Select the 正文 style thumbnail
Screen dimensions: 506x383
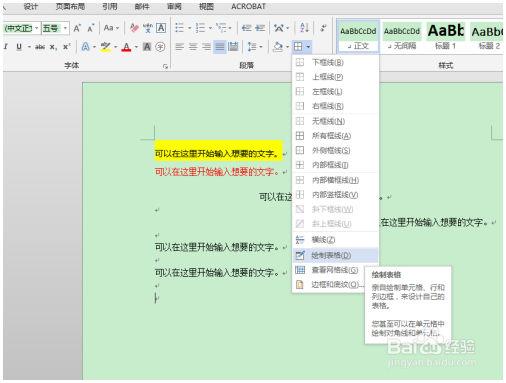[358, 37]
